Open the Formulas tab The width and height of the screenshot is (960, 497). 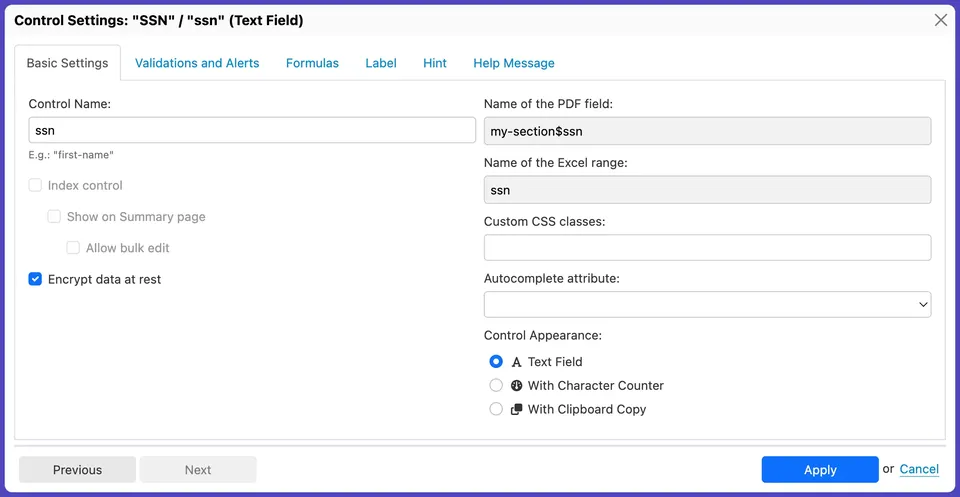click(312, 63)
